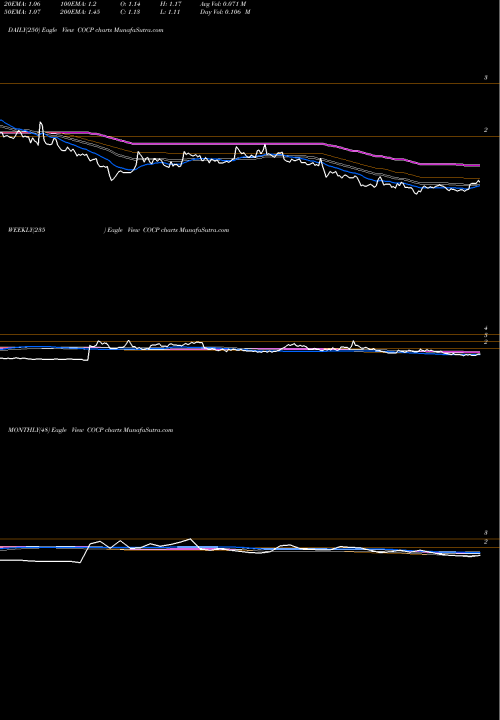Click the 50EMA: 1.07 value
Image resolution: width=500 pixels, height=720 pixels.
(24, 12)
